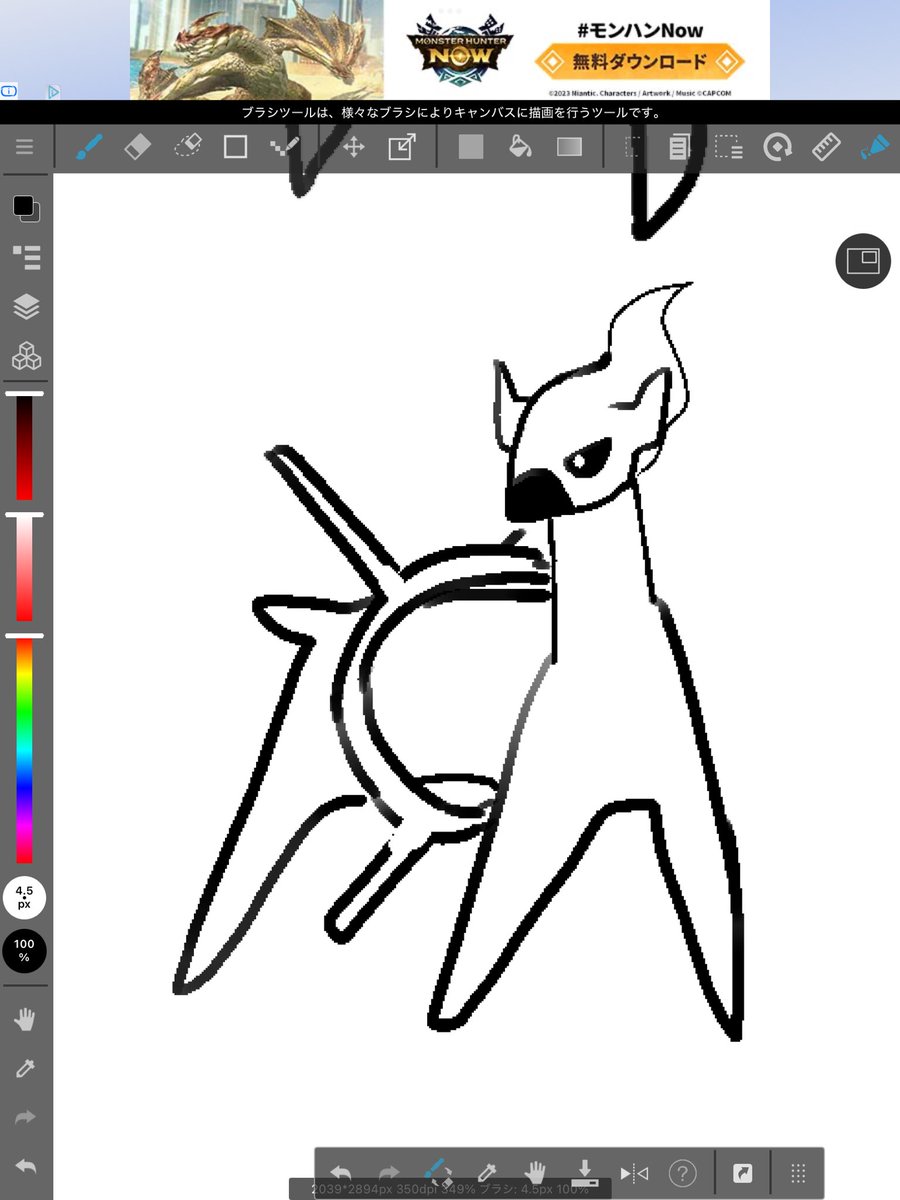Select Eyedropper in the bottom shortcut bar
The image size is (900, 1200).
tap(487, 1173)
